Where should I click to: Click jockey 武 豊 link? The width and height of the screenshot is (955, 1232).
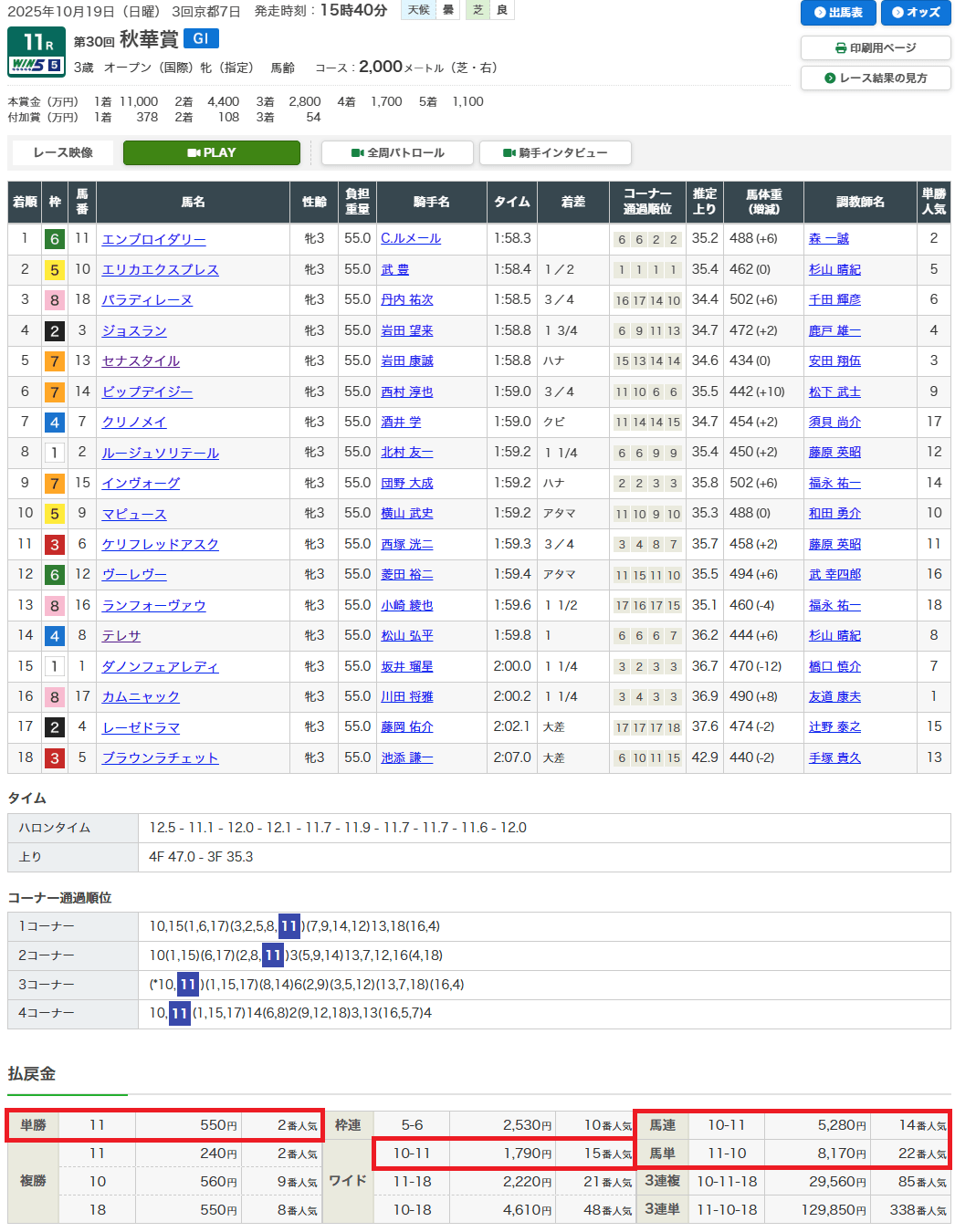click(x=394, y=270)
